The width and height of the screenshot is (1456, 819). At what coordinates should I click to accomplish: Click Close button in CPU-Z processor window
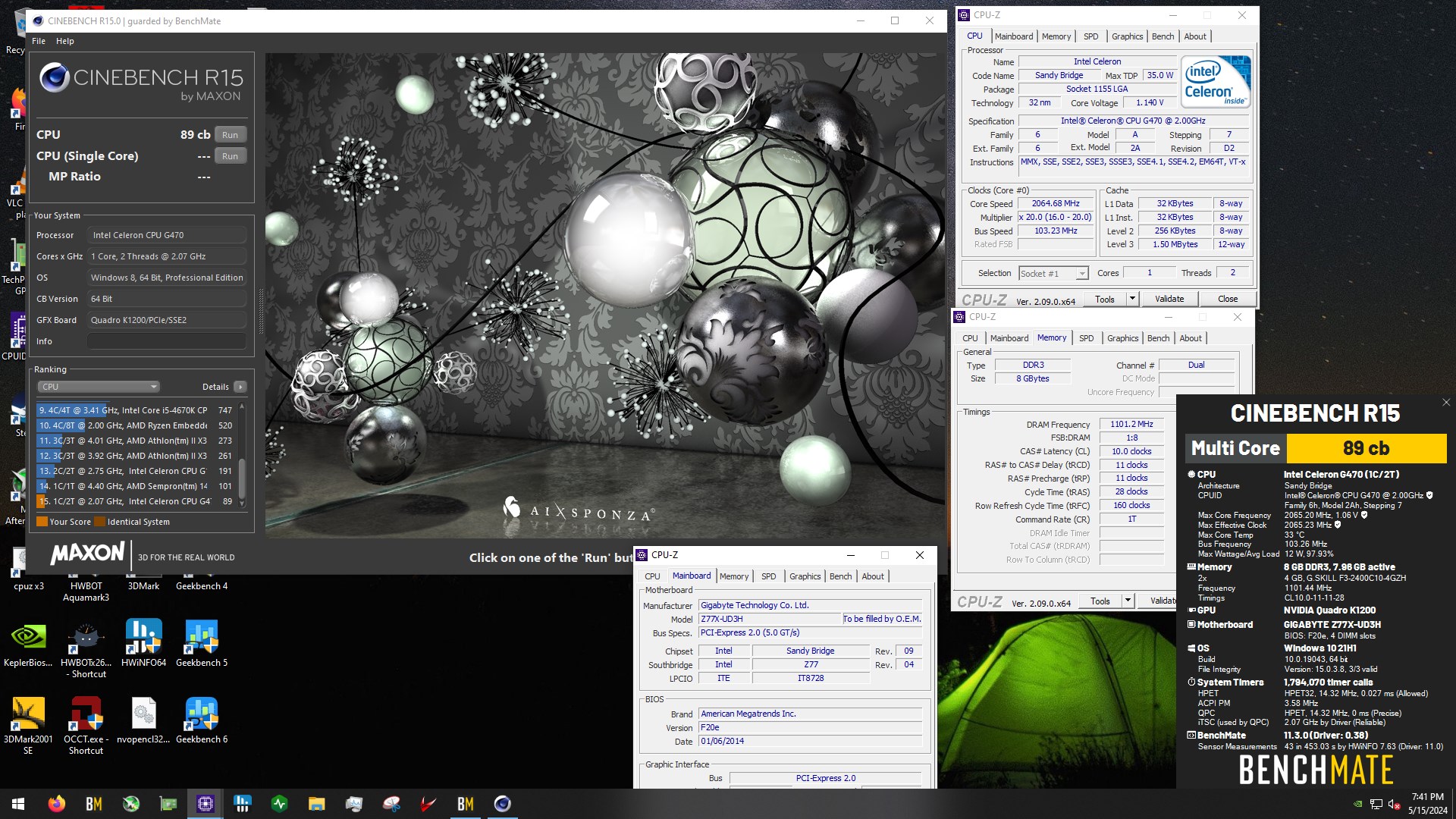point(1228,299)
